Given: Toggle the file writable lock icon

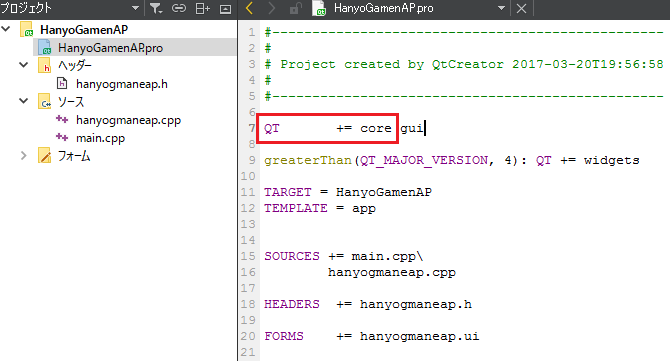Looking at the screenshot, I should [x=295, y=8].
